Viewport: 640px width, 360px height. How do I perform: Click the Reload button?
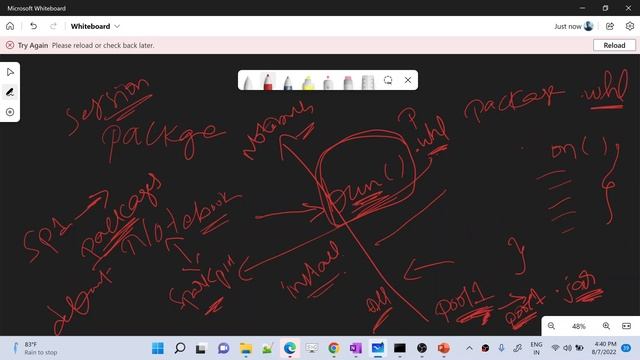pyautogui.click(x=614, y=45)
